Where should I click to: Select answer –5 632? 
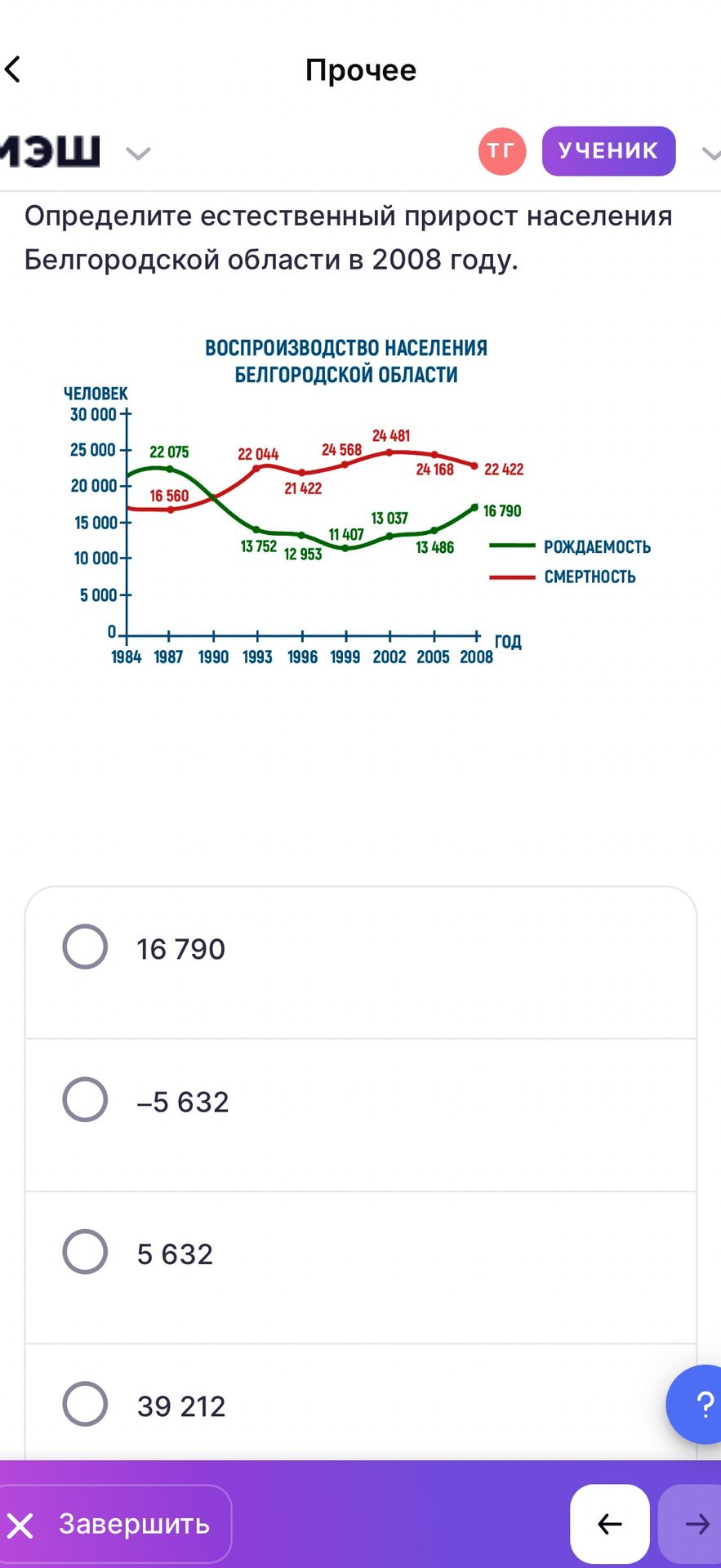point(361,1115)
